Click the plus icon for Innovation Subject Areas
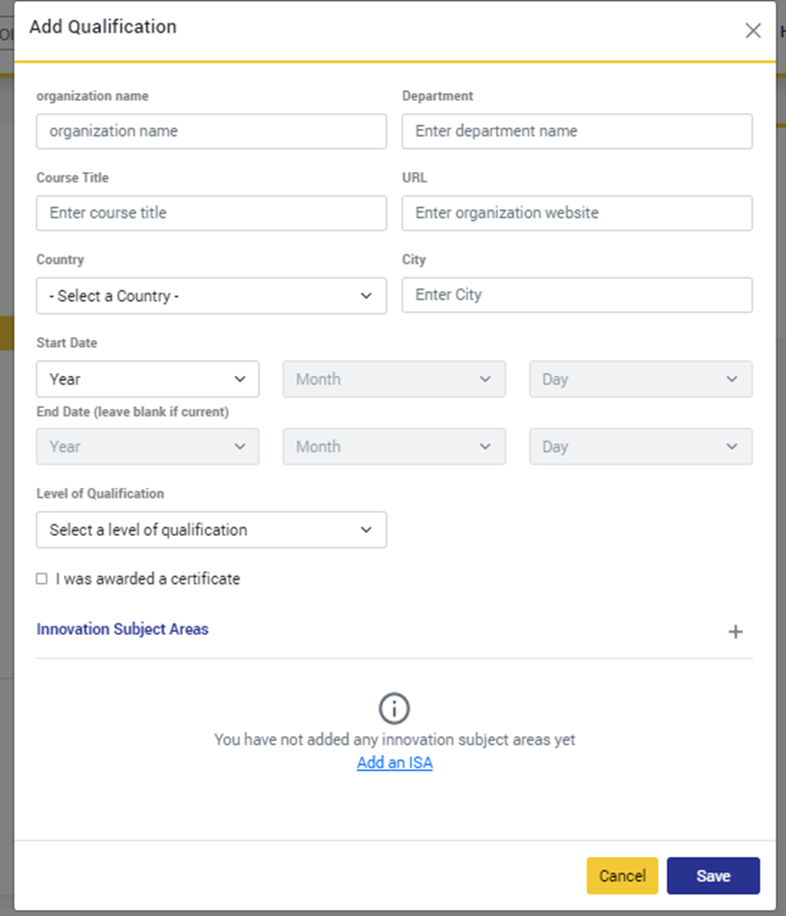This screenshot has width=786, height=916. click(x=735, y=632)
